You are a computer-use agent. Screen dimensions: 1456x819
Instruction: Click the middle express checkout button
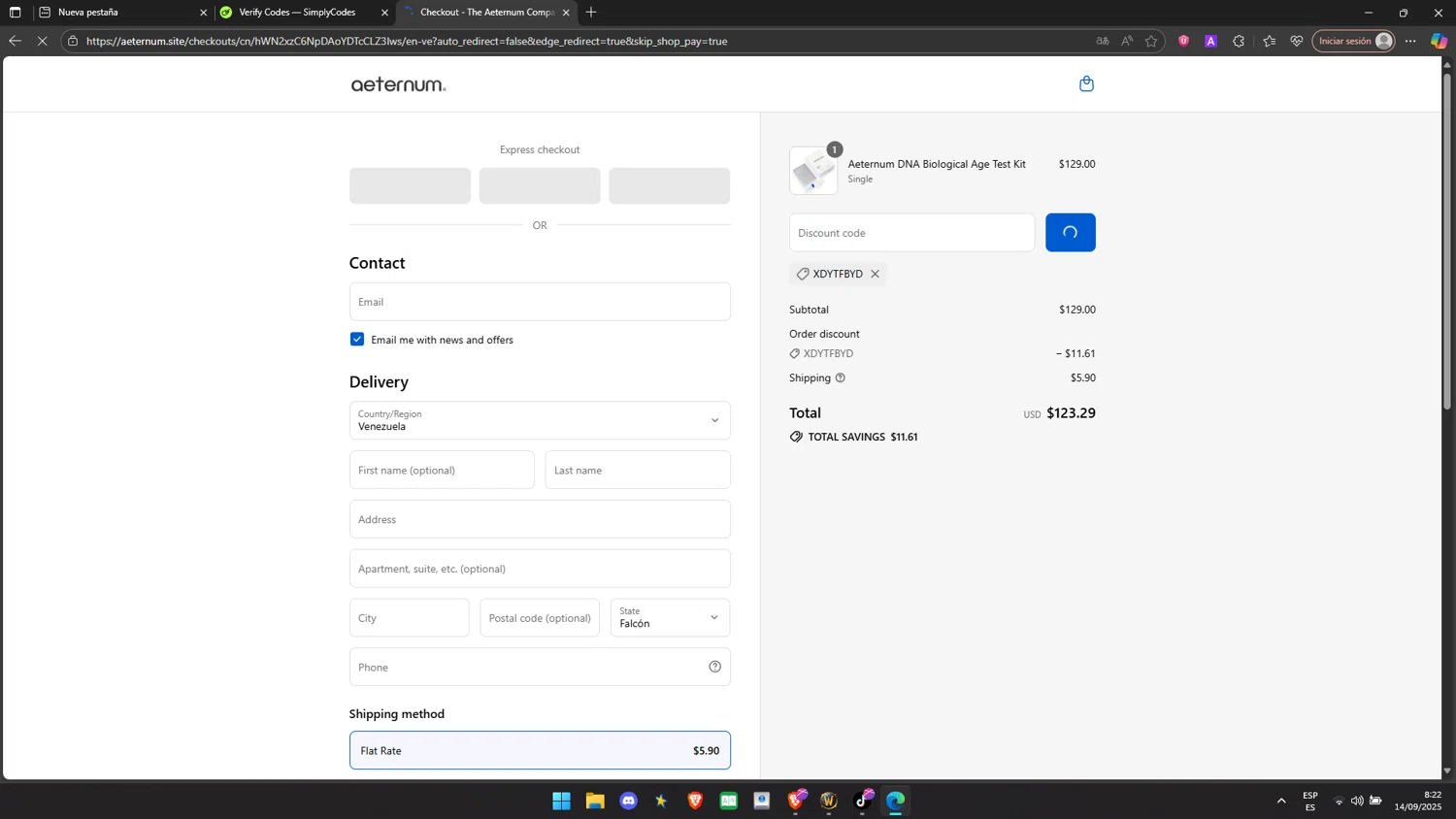pos(540,185)
